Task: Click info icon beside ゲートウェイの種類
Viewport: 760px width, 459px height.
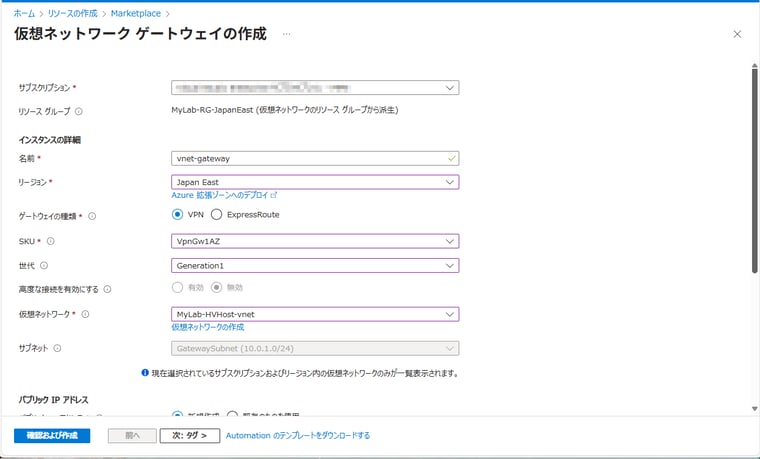Action: [x=92, y=216]
